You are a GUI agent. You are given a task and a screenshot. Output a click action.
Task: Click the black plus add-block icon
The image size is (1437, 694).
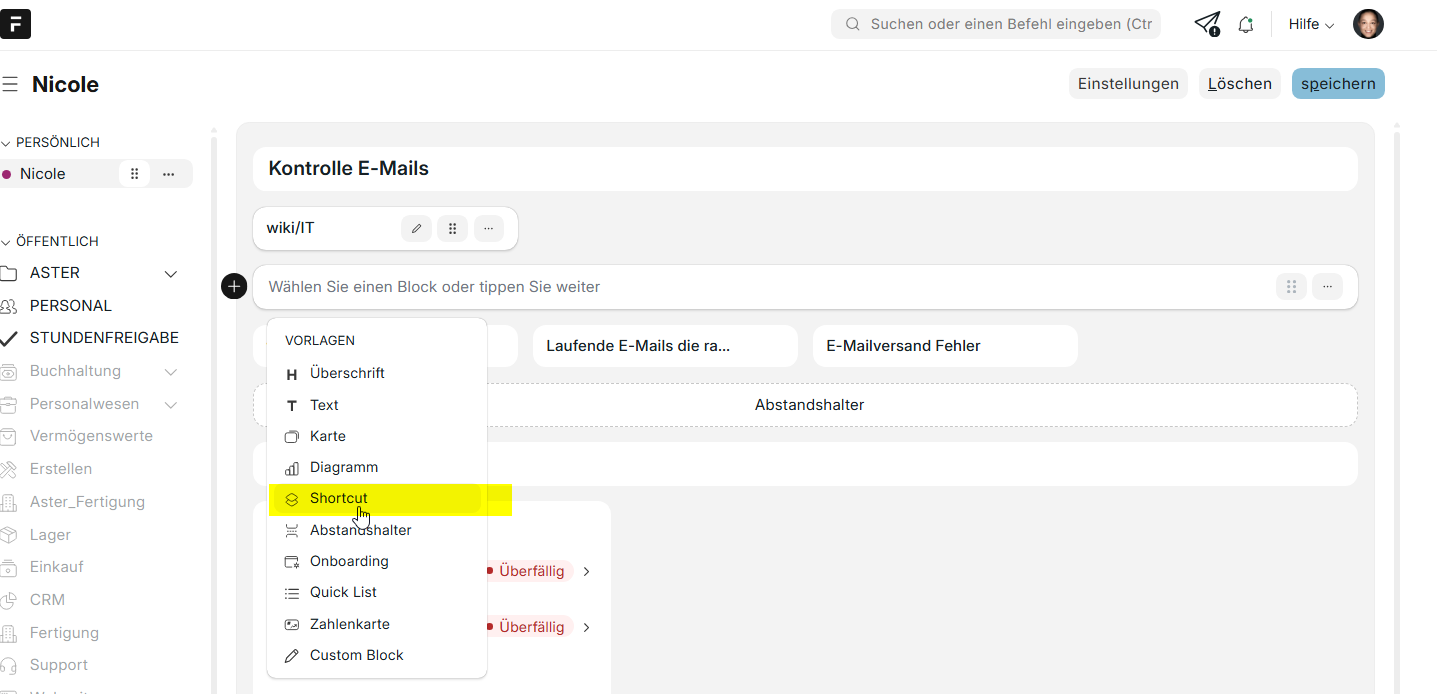[233, 287]
